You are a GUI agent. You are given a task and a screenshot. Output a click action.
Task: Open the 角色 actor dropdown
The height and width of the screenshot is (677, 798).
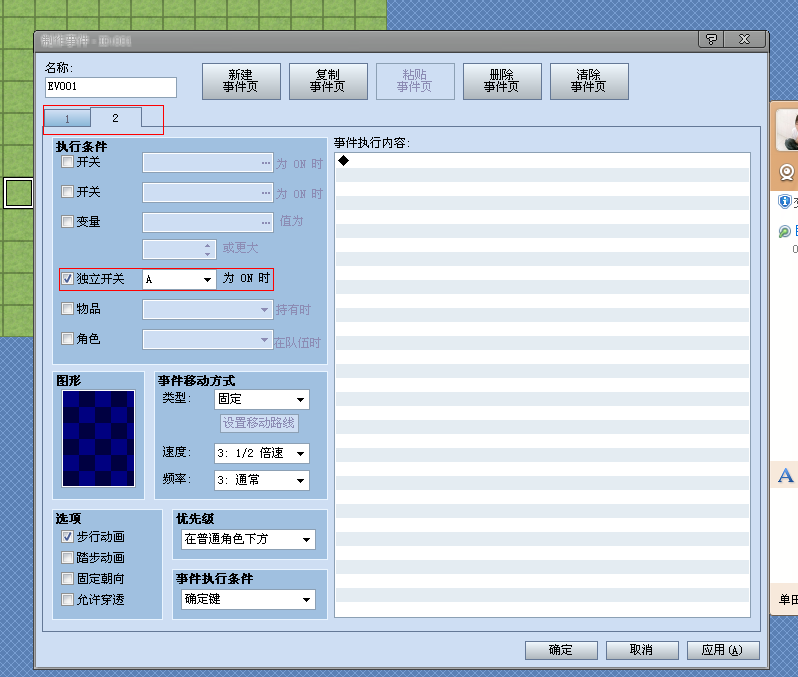(208, 340)
